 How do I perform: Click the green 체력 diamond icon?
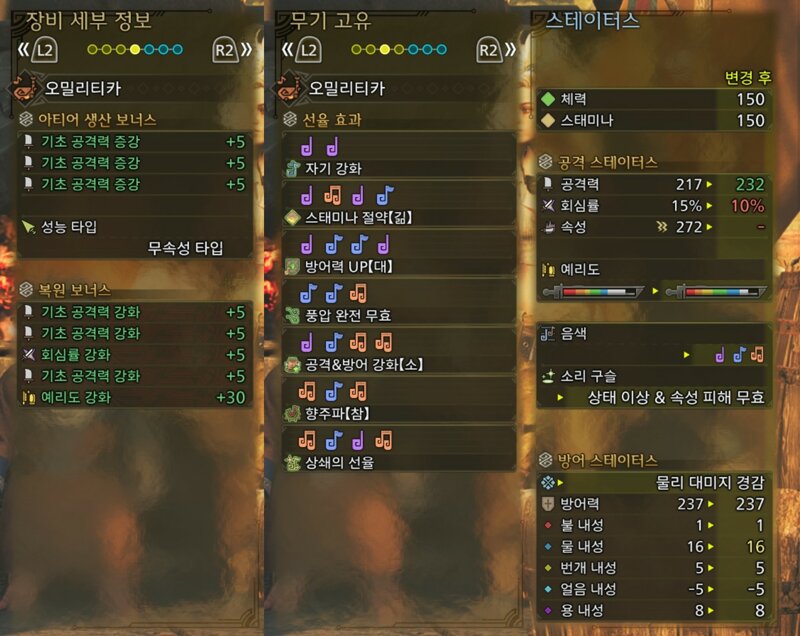[548, 99]
